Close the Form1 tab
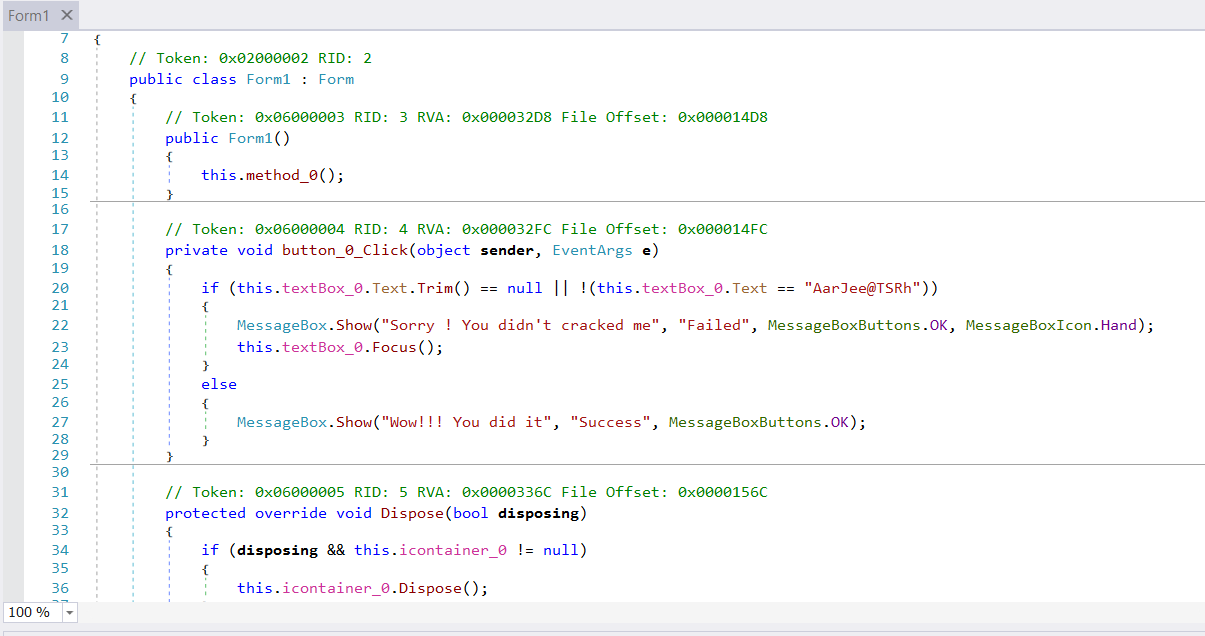This screenshot has width=1205, height=636. [x=67, y=16]
